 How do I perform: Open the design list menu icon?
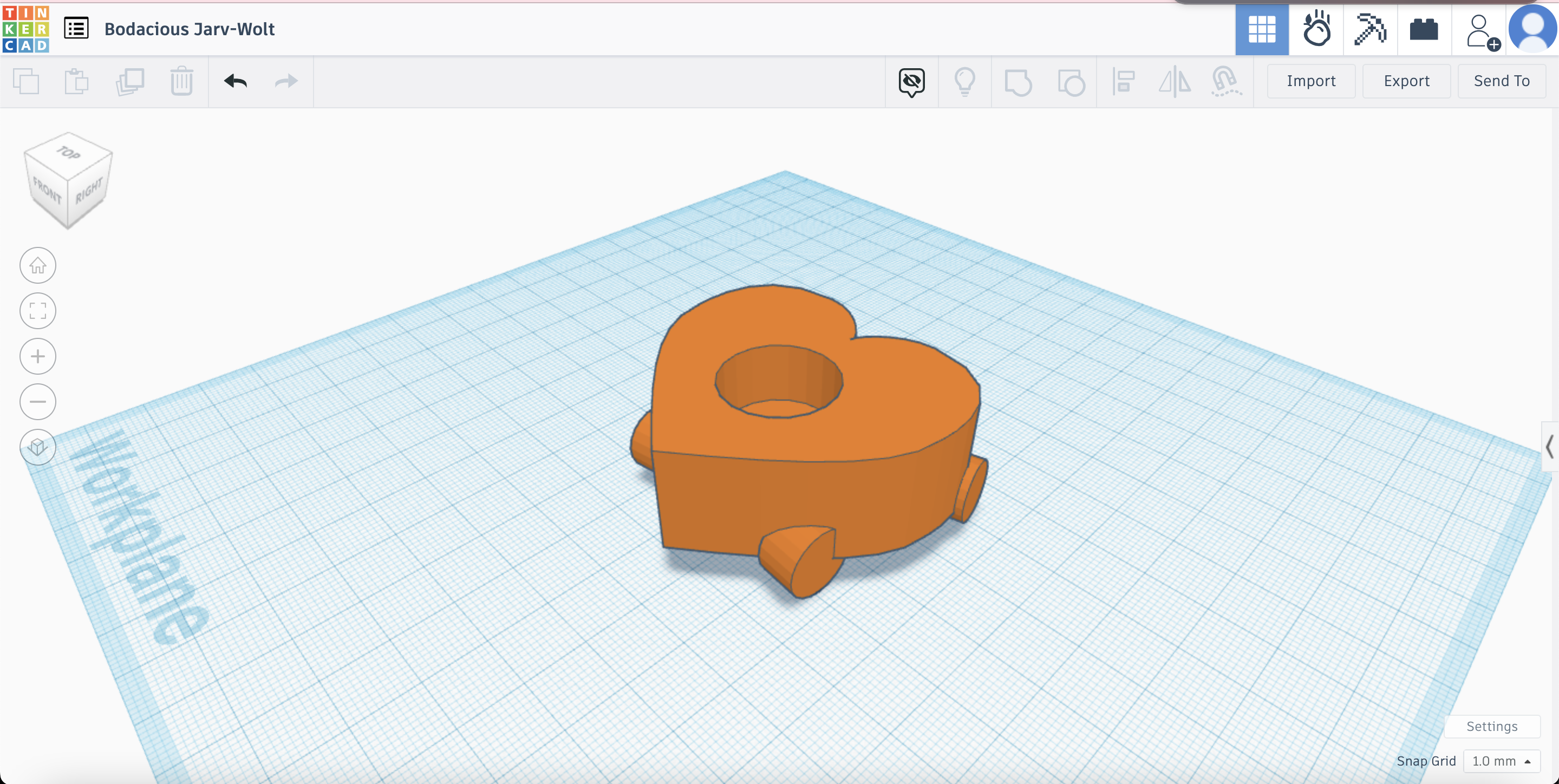tap(76, 29)
